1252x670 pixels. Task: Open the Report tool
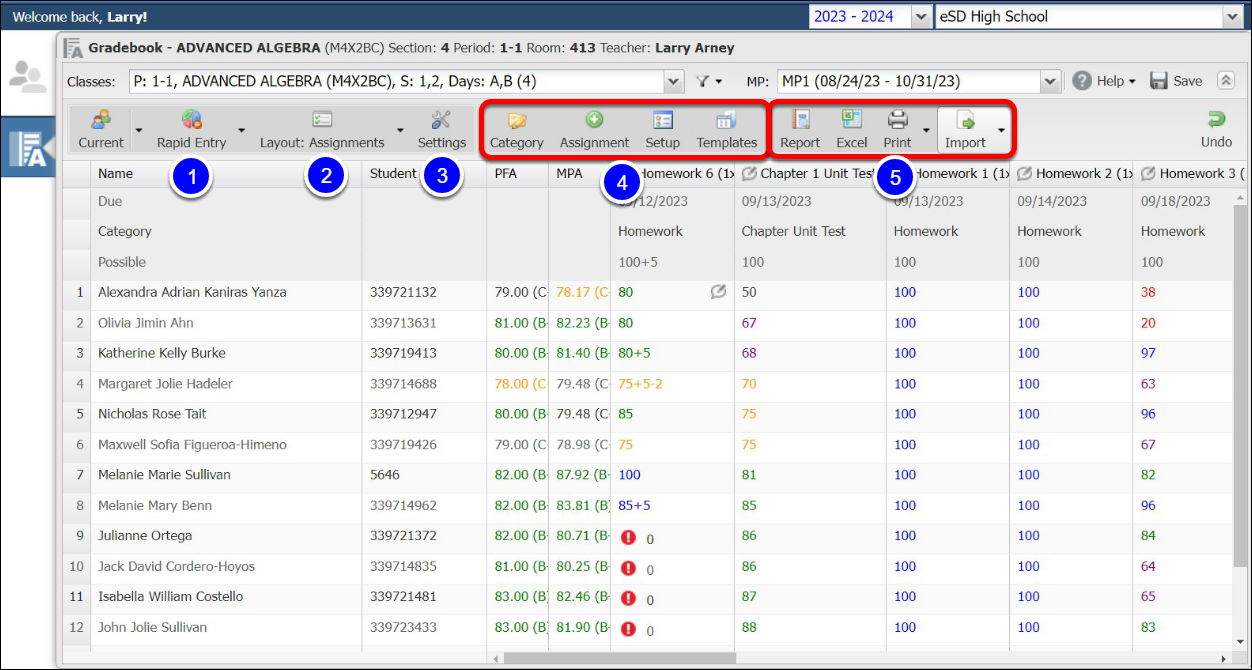[800, 130]
